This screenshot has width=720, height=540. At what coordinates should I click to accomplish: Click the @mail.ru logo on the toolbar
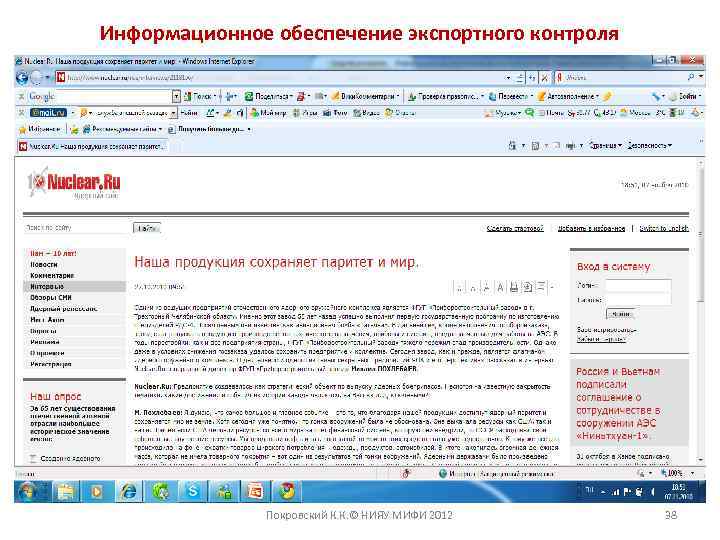48,113
